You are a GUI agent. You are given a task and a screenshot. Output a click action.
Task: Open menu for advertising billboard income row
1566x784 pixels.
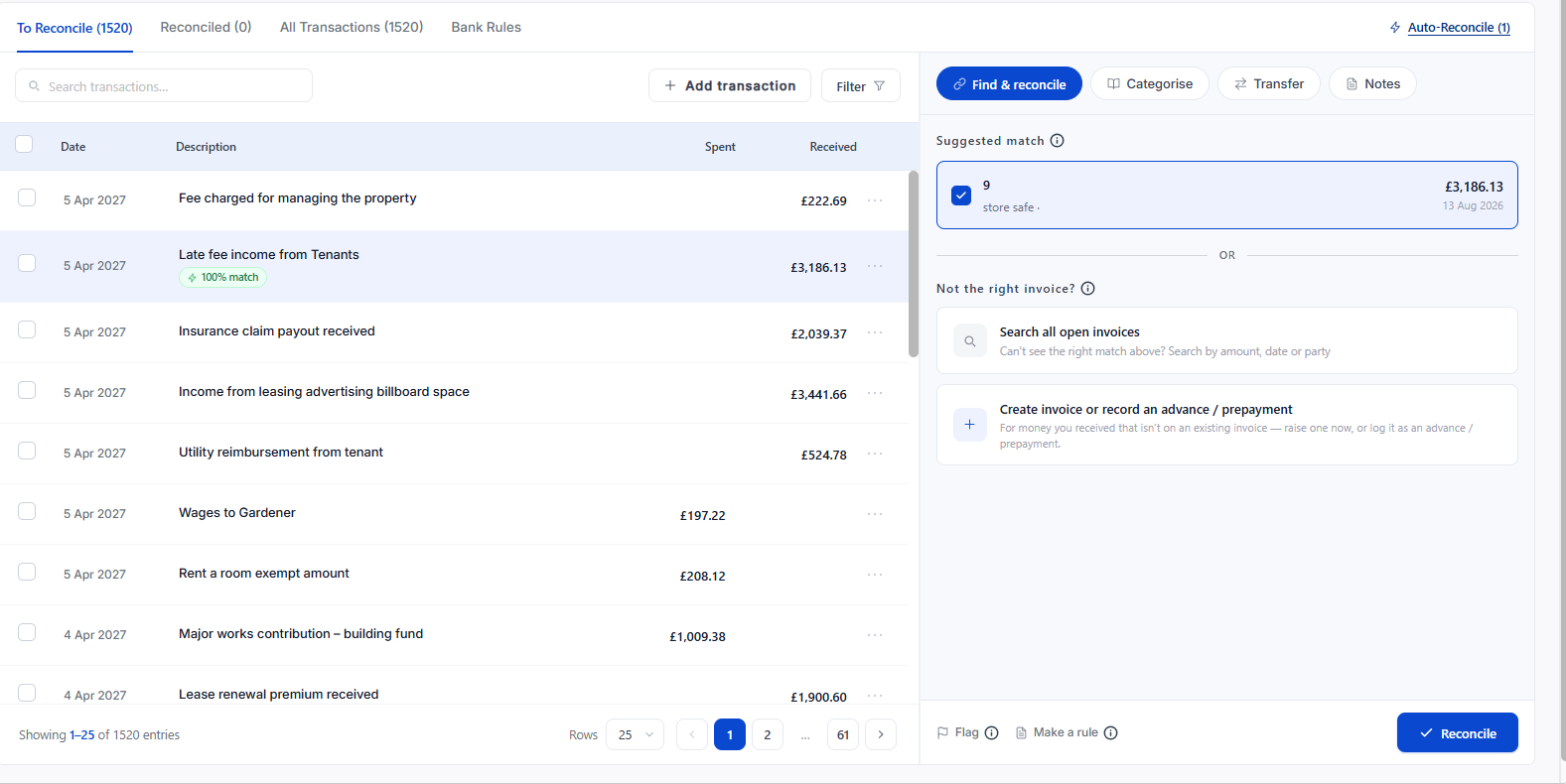pos(875,393)
